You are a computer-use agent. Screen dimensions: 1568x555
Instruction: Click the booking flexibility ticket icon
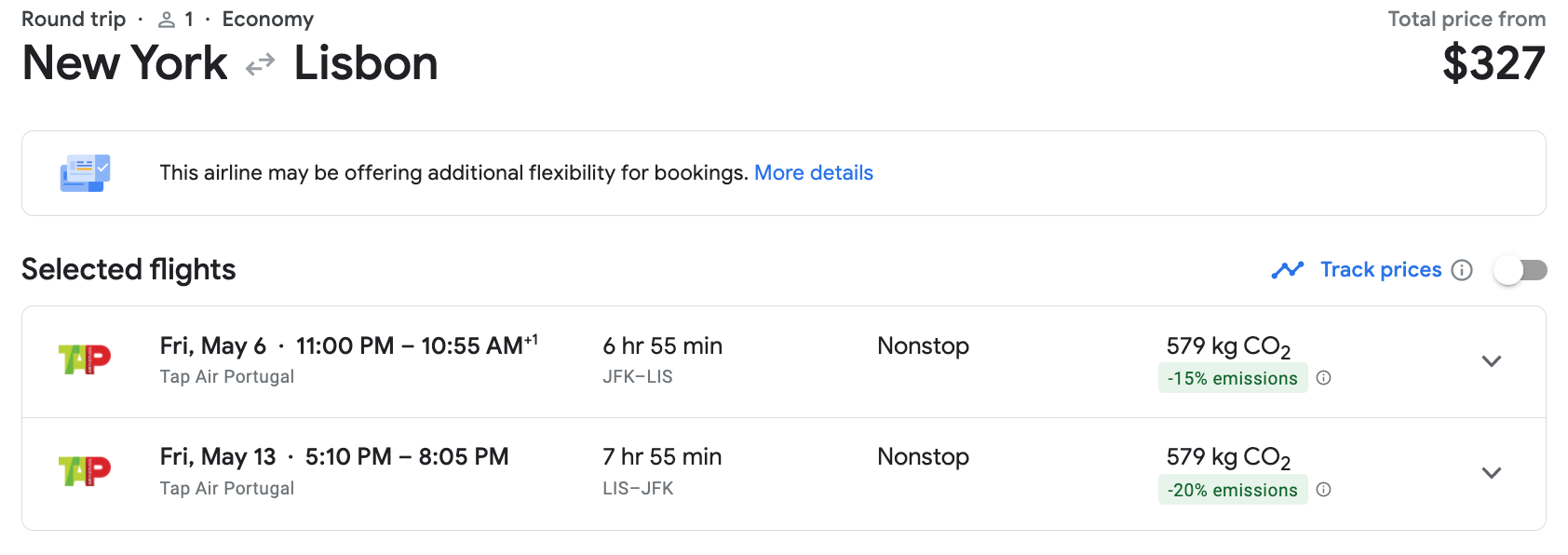(x=85, y=173)
